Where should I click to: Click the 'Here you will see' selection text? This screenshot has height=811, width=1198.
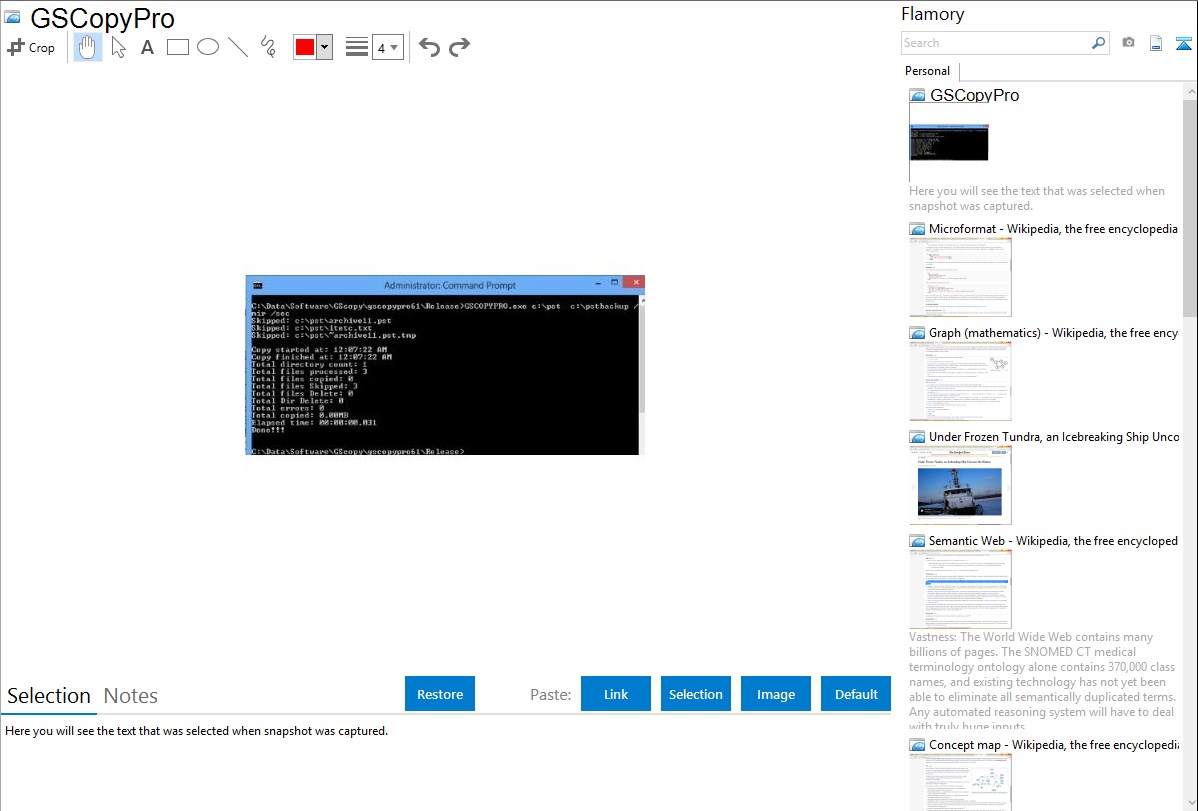[196, 731]
